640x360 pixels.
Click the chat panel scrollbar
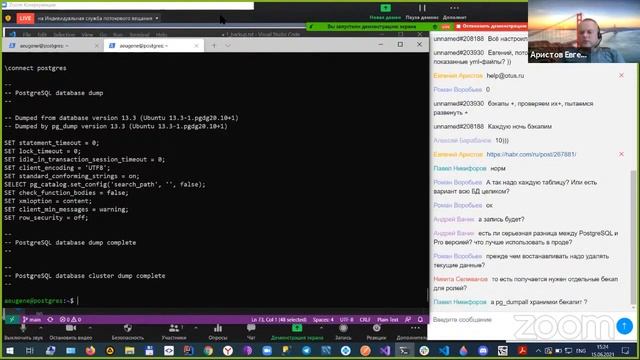pos(633,237)
